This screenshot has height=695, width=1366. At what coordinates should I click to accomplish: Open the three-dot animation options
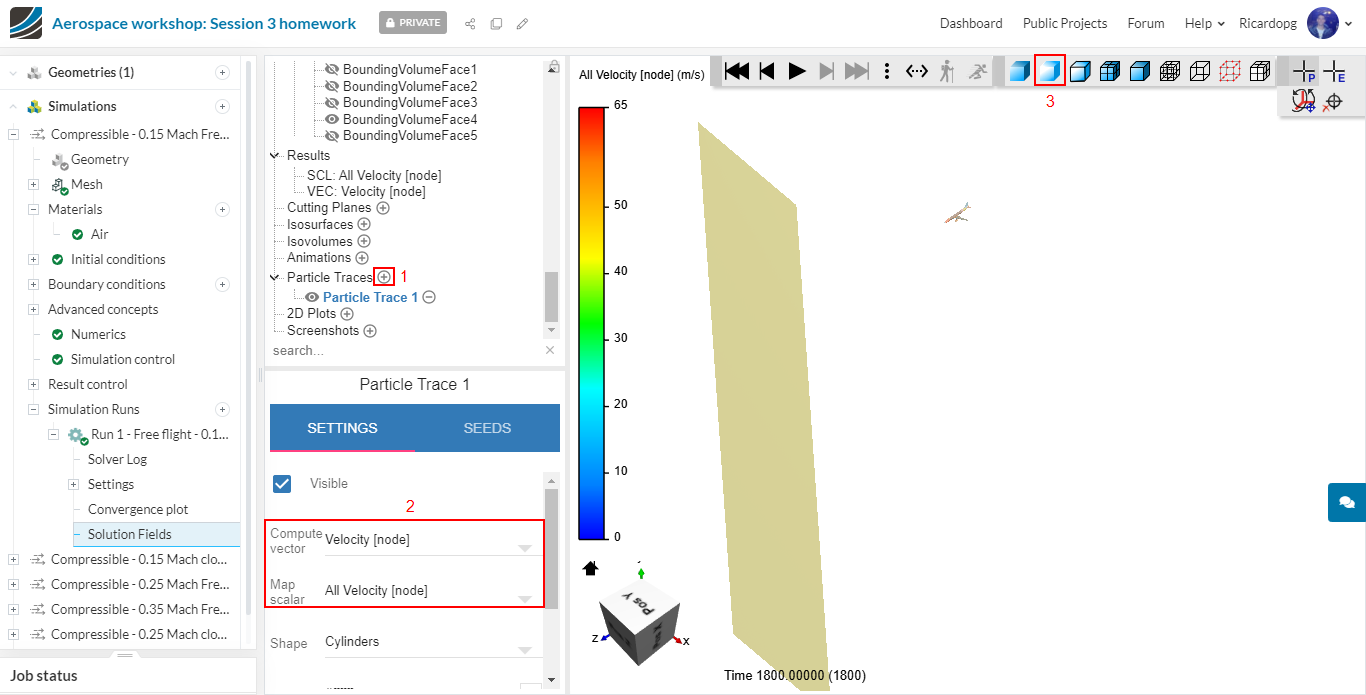coord(887,71)
